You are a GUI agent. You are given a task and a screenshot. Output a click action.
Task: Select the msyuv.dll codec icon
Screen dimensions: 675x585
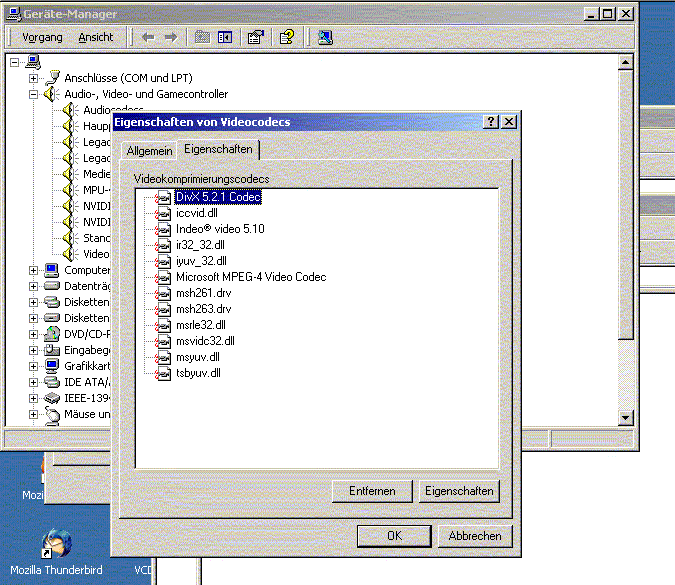coord(163,357)
